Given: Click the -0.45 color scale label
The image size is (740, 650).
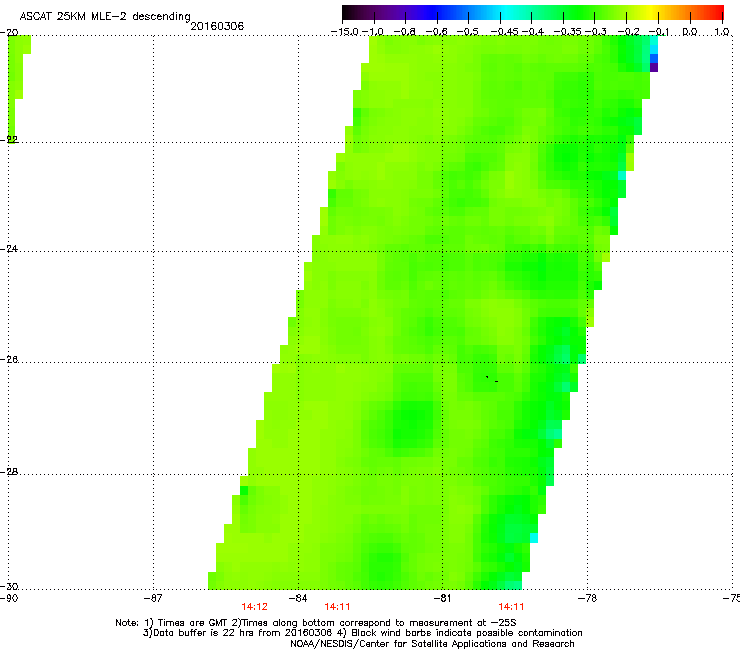Looking at the screenshot, I should coord(505,32).
